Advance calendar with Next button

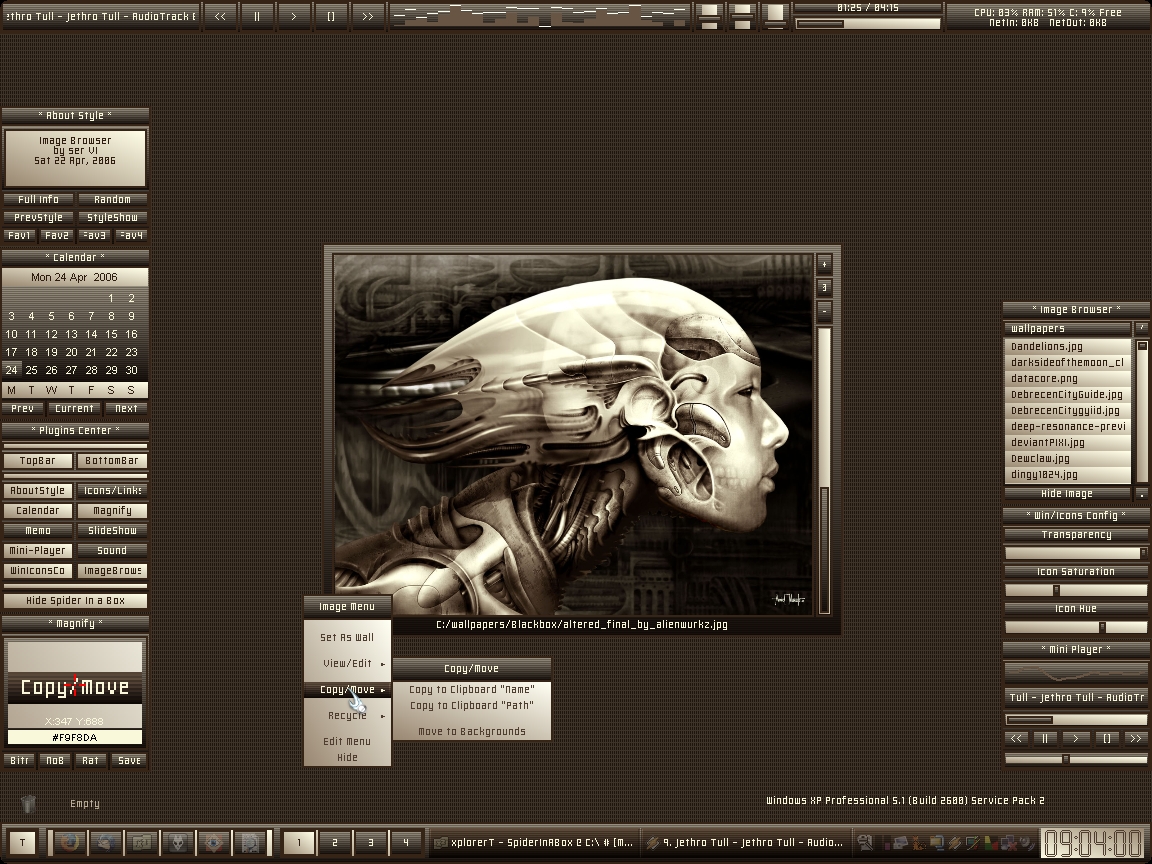click(126, 408)
